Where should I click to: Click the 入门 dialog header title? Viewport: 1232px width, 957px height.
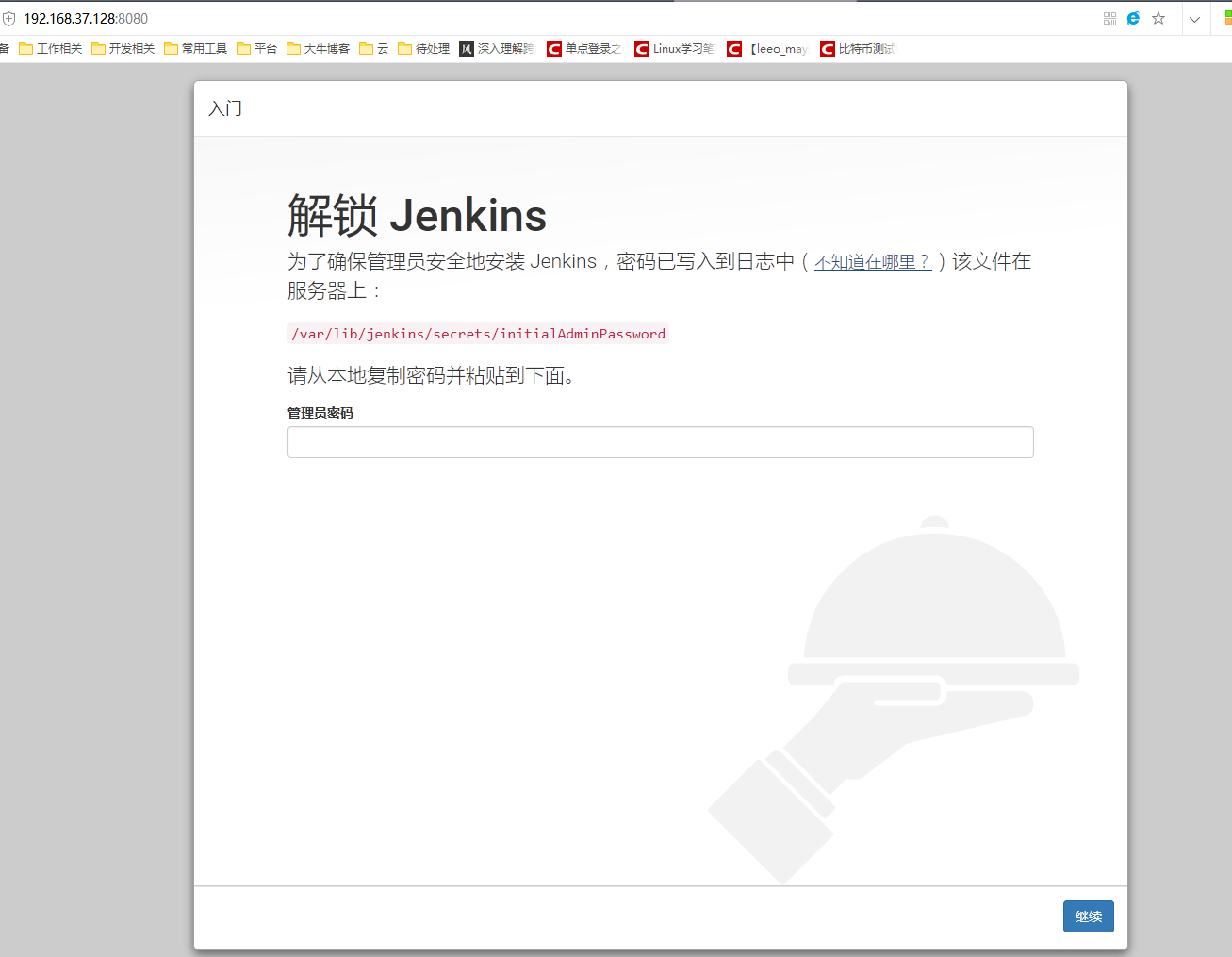pos(225,108)
